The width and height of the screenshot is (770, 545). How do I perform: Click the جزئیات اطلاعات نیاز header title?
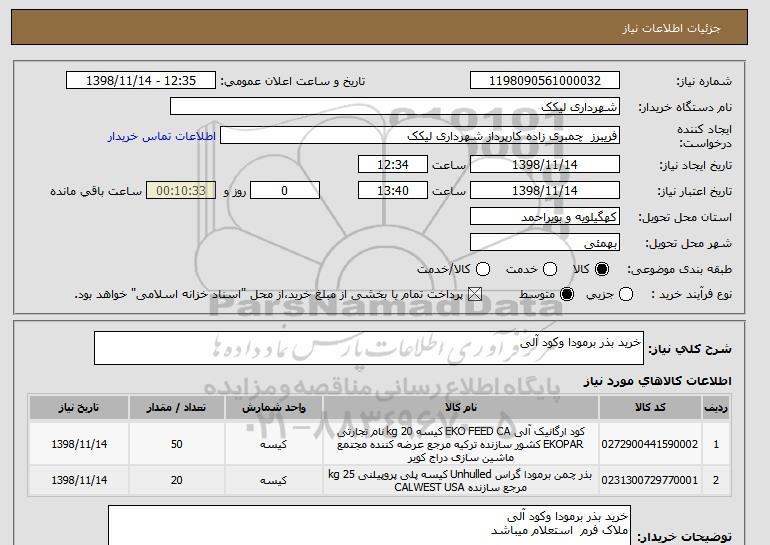[x=671, y=28]
